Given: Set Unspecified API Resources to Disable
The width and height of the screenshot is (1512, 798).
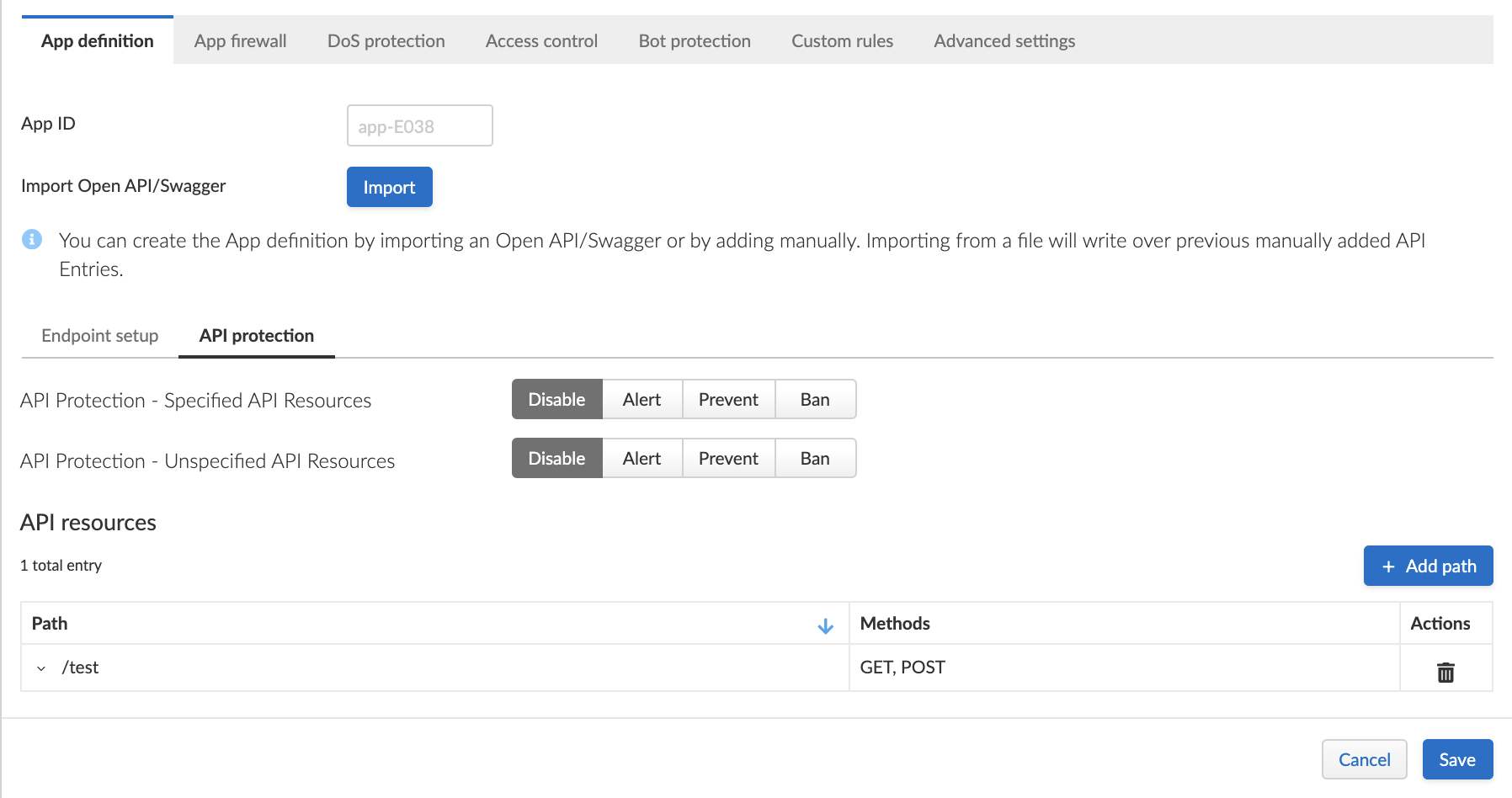Looking at the screenshot, I should pos(556,458).
